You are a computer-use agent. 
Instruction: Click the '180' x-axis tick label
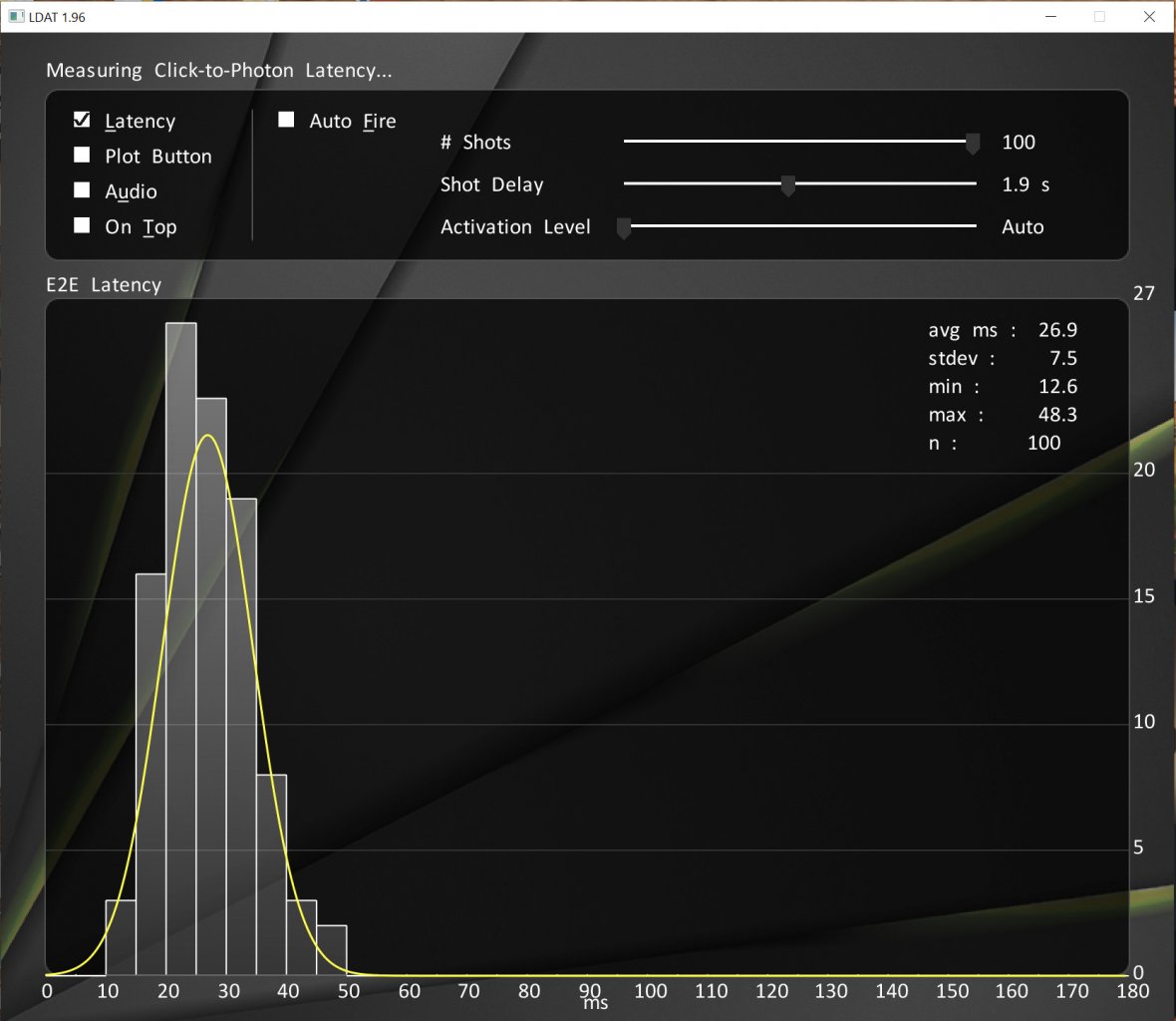[1132, 991]
